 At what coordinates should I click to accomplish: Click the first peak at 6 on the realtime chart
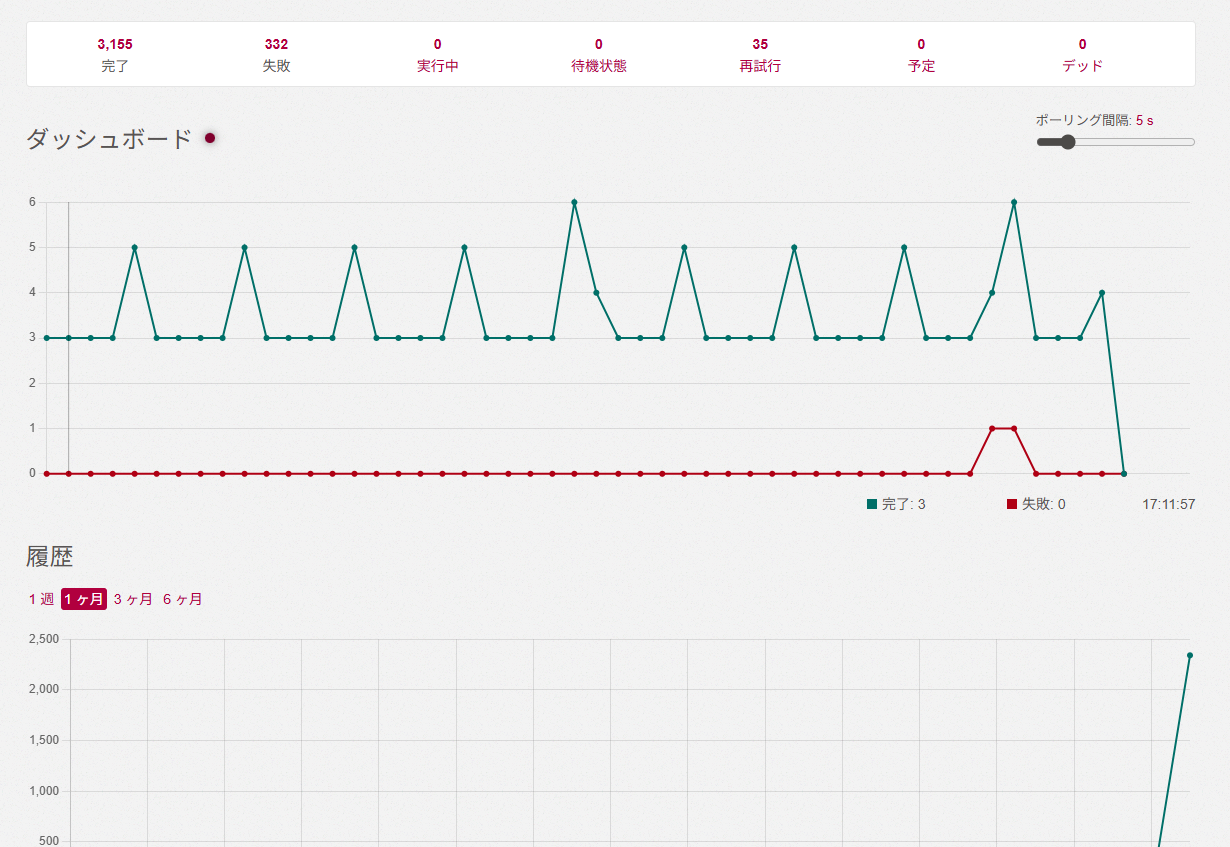pos(574,202)
